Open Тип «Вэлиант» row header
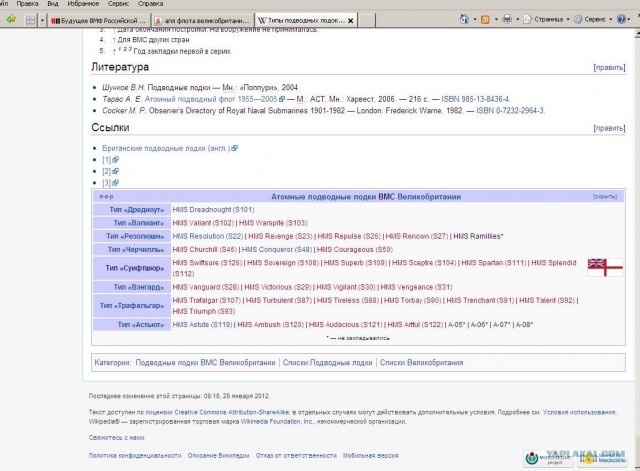640x471 pixels. (x=139, y=223)
